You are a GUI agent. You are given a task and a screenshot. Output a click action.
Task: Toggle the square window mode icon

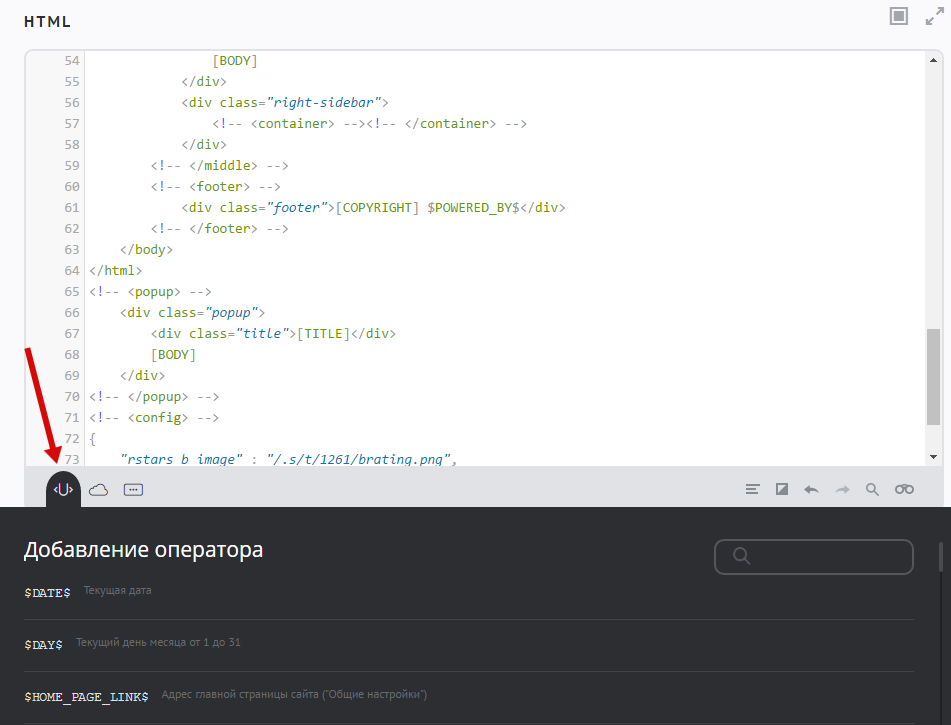[899, 16]
